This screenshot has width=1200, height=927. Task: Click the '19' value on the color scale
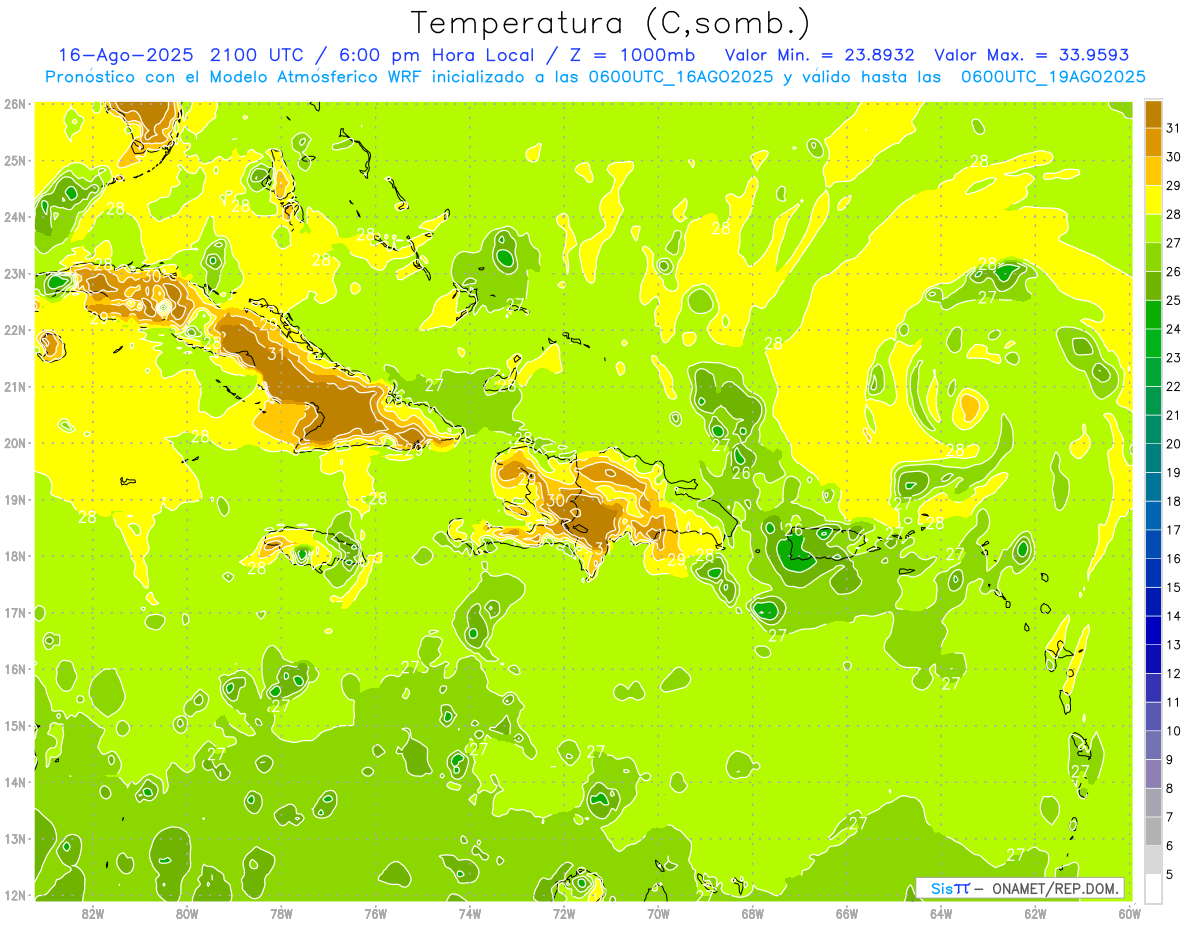tap(1174, 473)
